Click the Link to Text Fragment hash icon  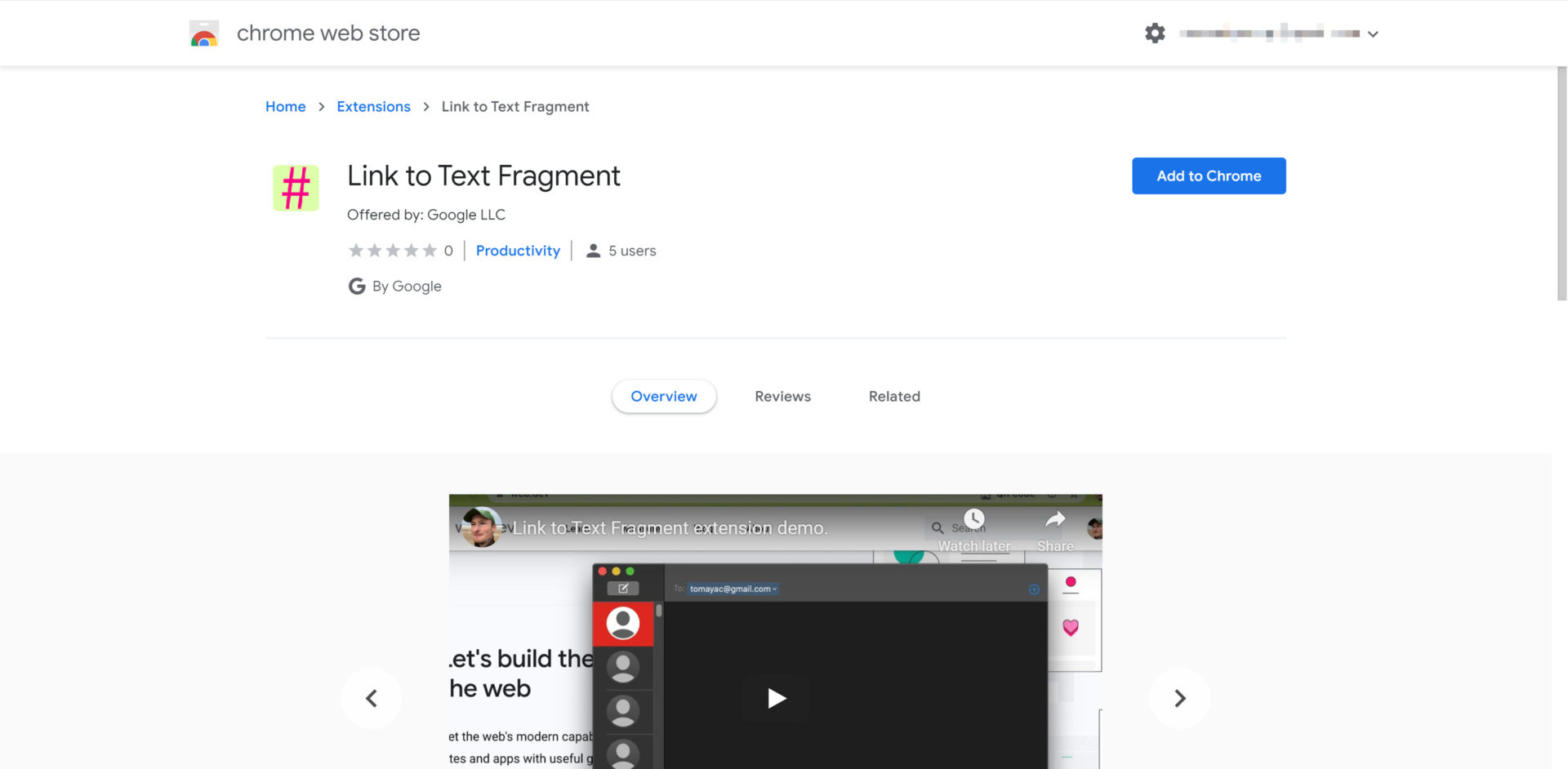296,188
